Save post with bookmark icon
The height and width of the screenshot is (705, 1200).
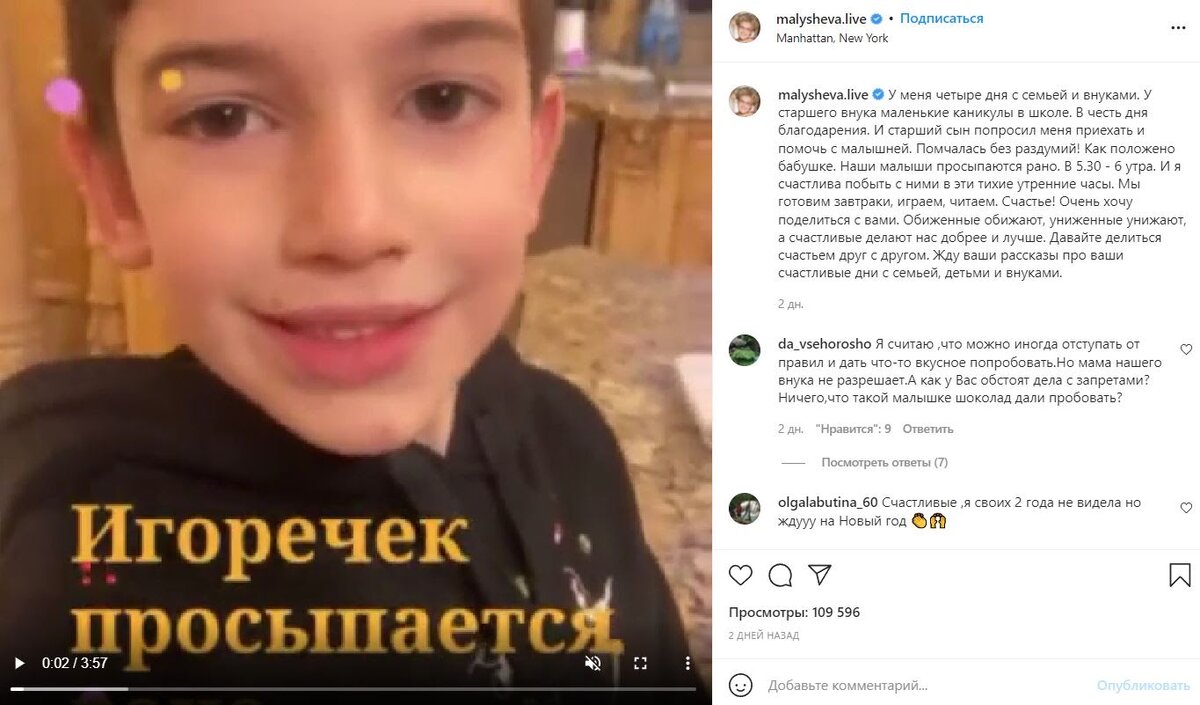[1180, 575]
